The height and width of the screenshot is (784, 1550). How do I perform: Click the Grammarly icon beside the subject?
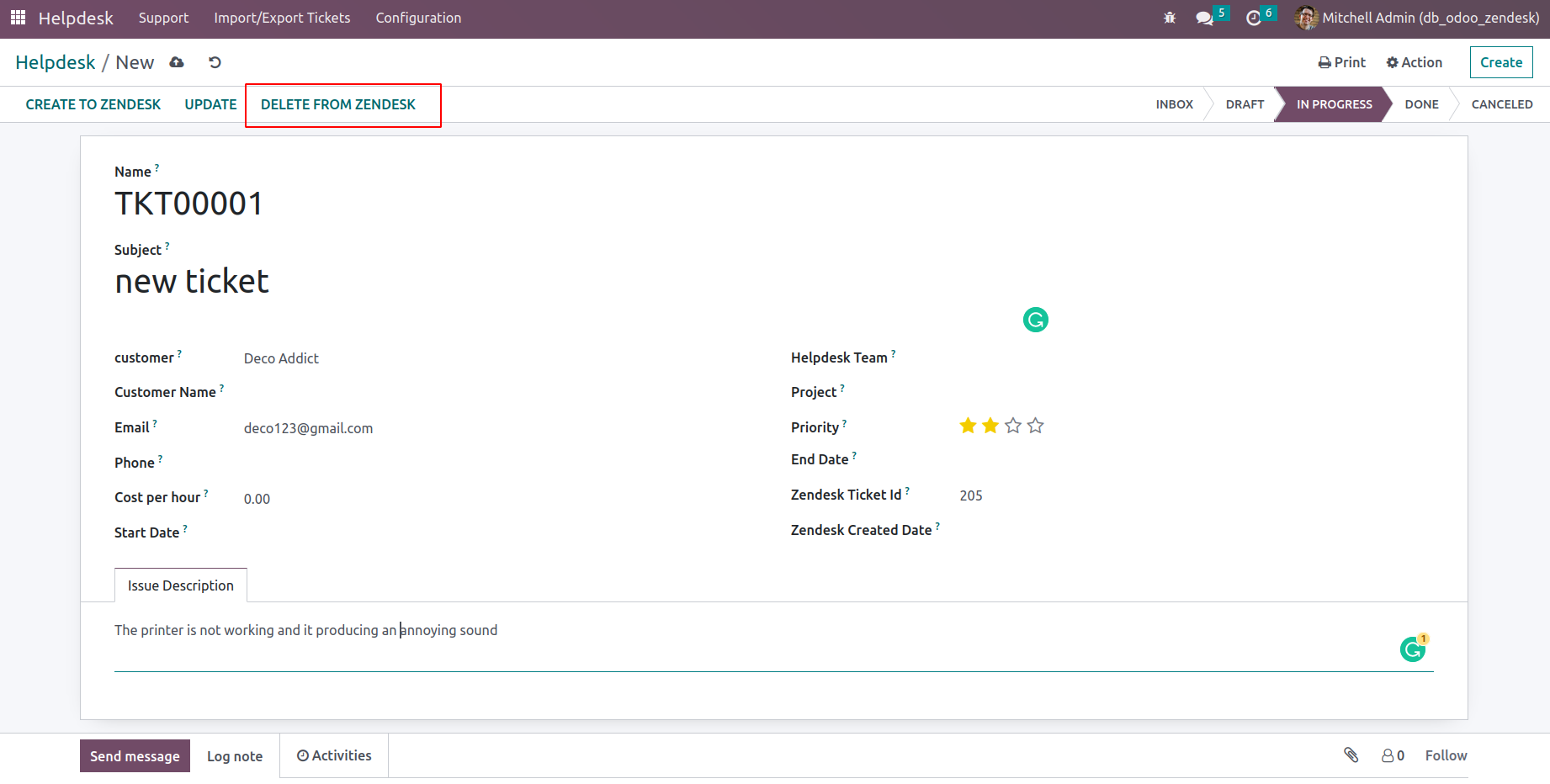point(1036,320)
